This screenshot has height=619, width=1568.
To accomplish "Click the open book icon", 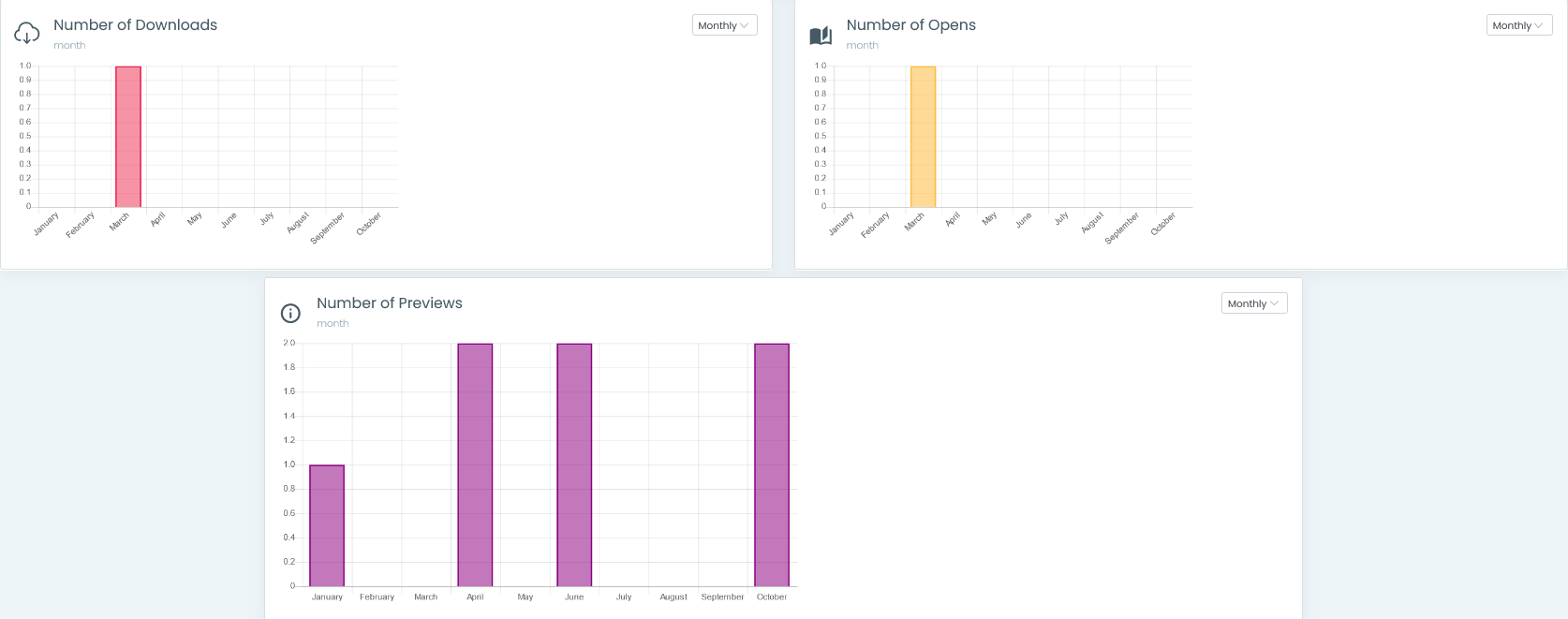I will [821, 36].
